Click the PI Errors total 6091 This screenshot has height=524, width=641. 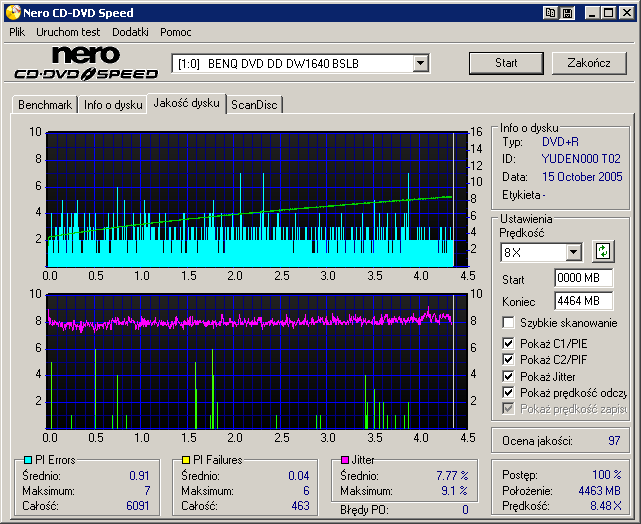[138, 506]
